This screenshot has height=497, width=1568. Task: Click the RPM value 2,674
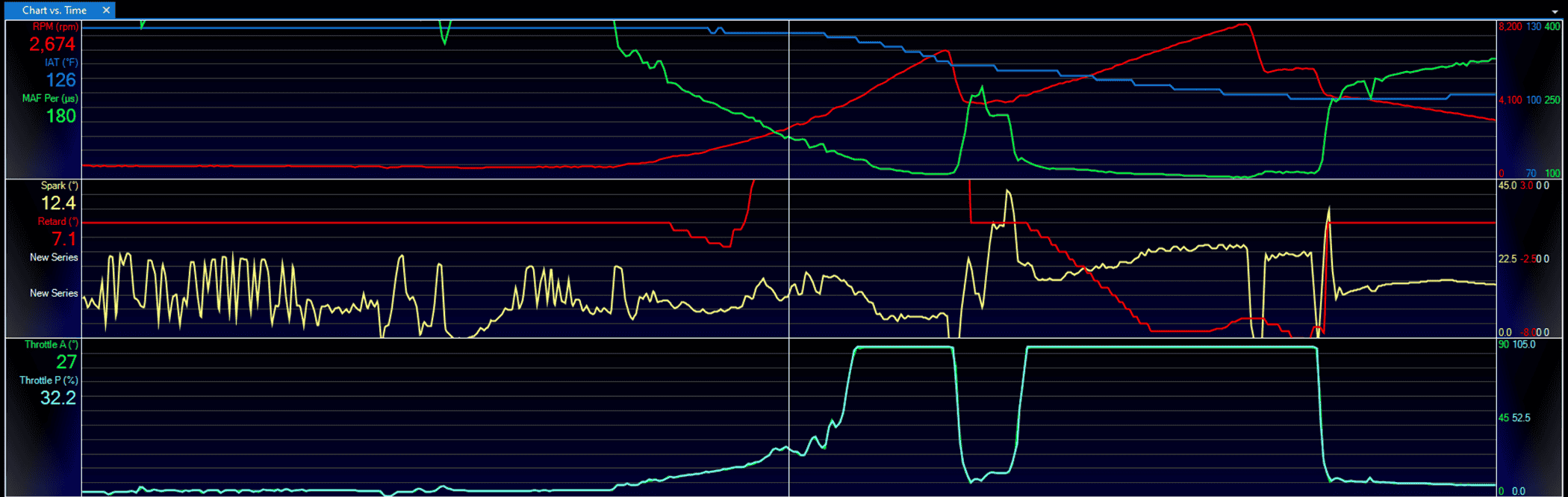52,44
